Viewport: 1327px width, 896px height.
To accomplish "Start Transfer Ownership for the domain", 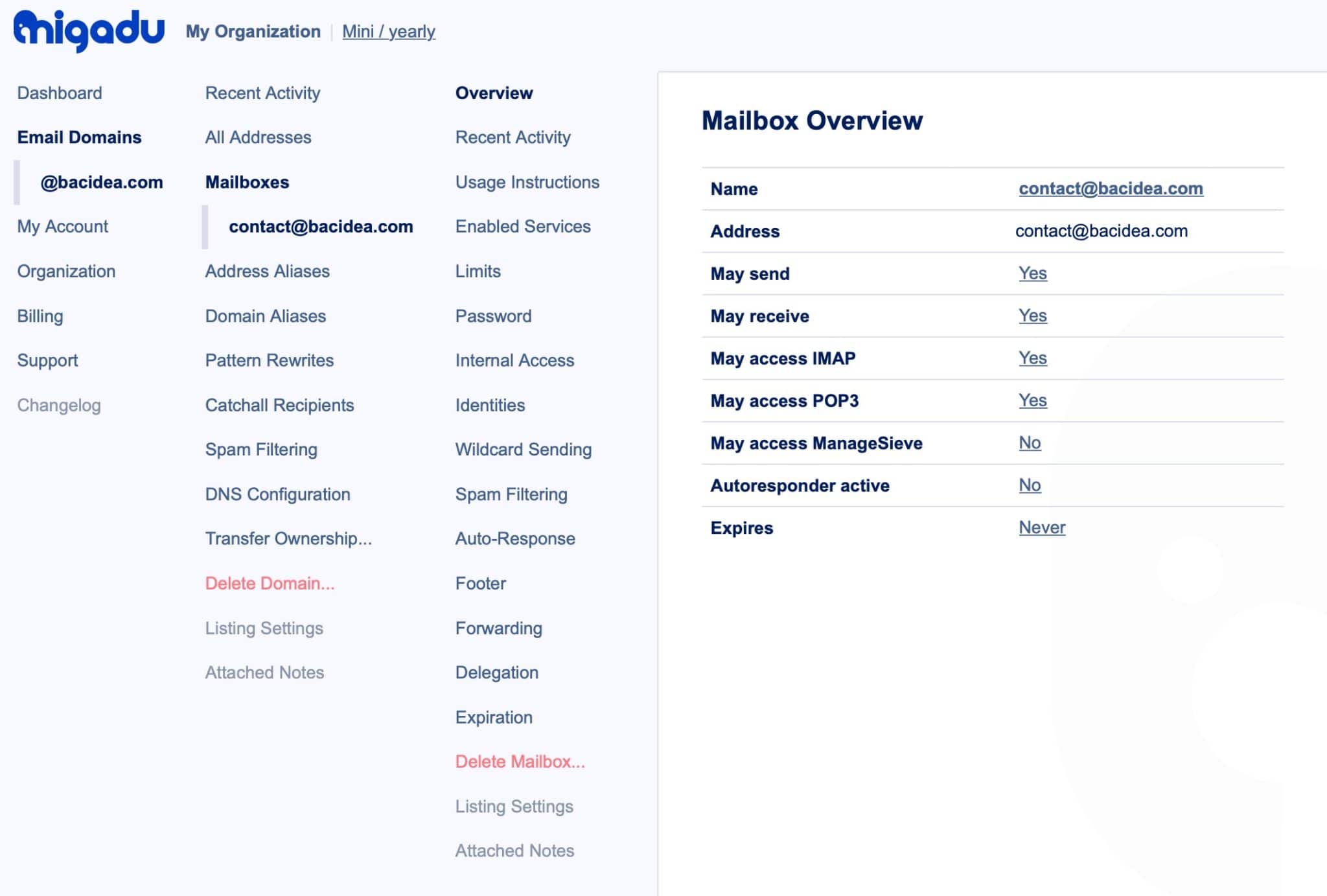I will [x=288, y=538].
